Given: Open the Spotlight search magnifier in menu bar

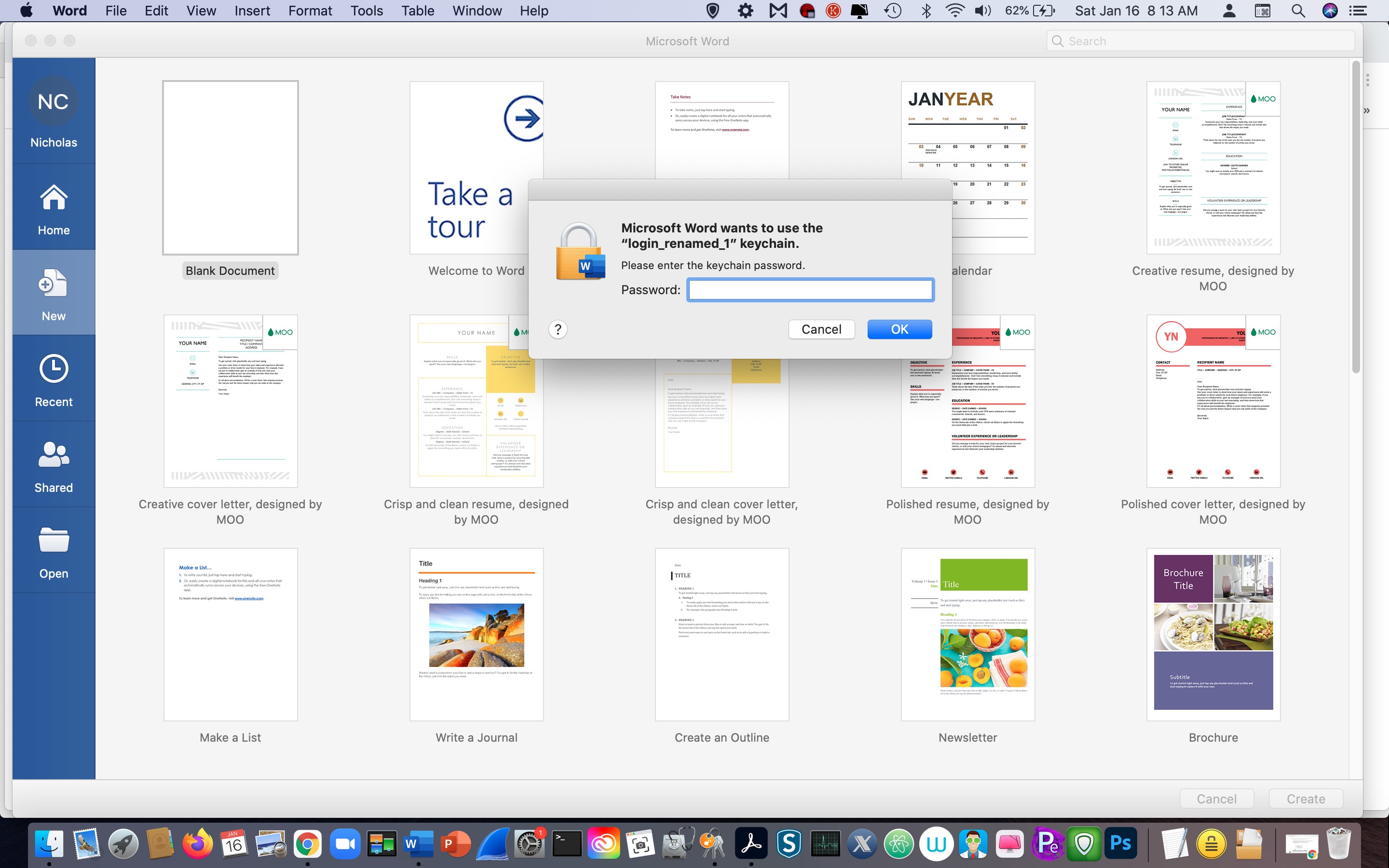Looking at the screenshot, I should pyautogui.click(x=1298, y=10).
